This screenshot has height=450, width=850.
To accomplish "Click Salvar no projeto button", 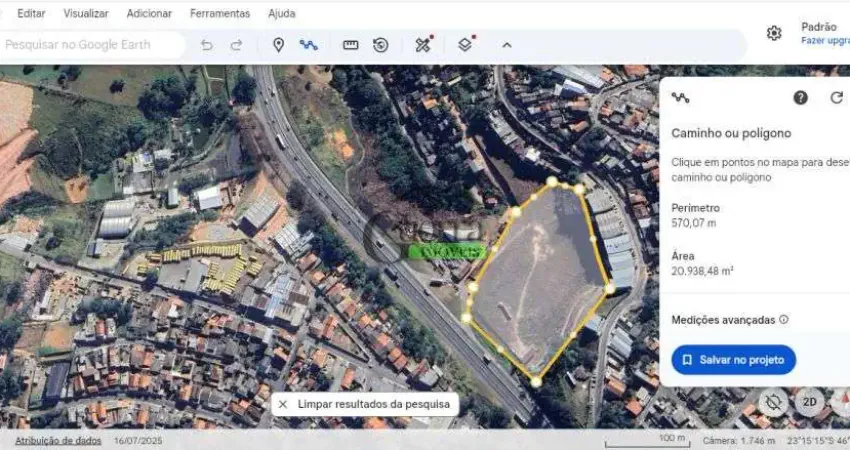I will tap(733, 360).
